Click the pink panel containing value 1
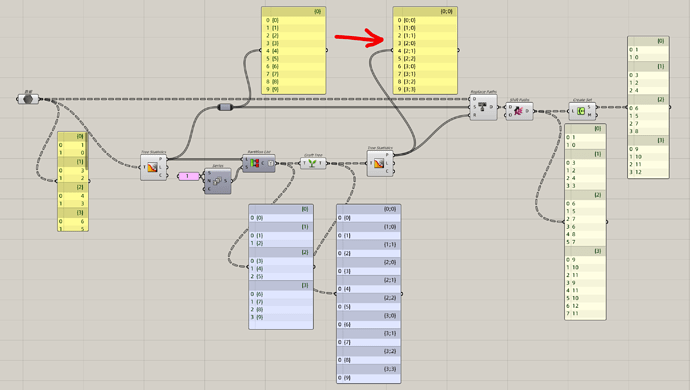Image resolution: width=690 pixels, height=390 pixels. click(x=188, y=176)
